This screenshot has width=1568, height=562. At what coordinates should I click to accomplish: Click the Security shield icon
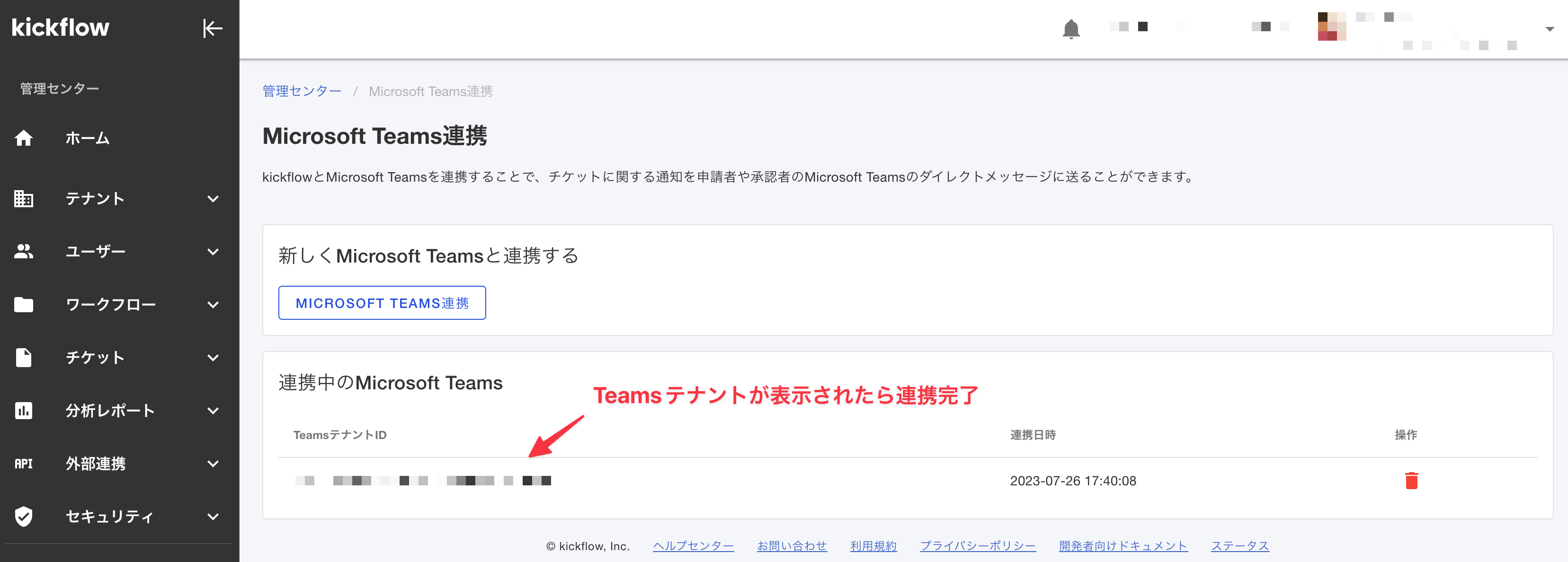[24, 517]
